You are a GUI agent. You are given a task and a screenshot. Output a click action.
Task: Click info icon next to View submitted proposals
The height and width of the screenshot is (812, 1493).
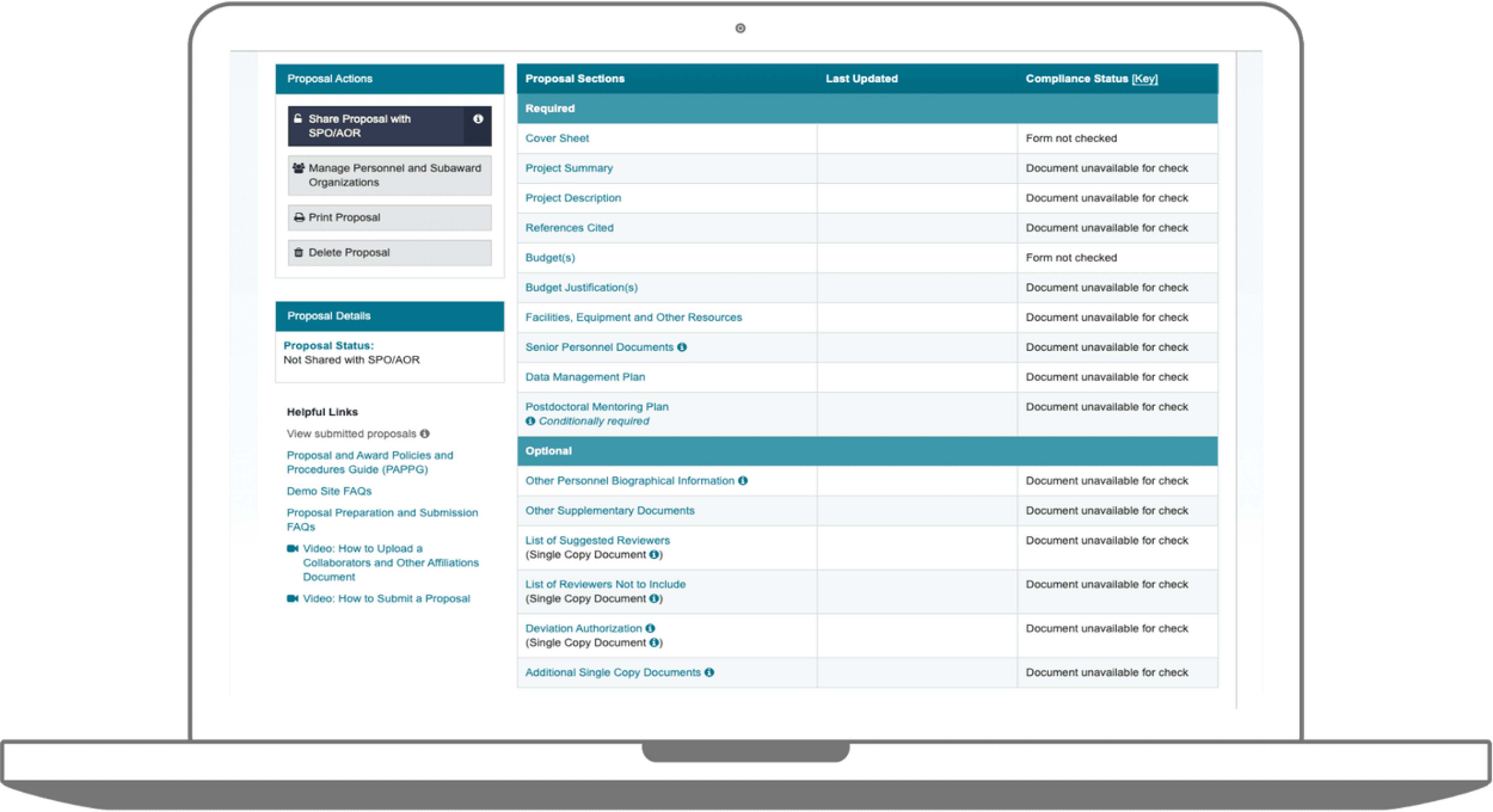click(425, 434)
